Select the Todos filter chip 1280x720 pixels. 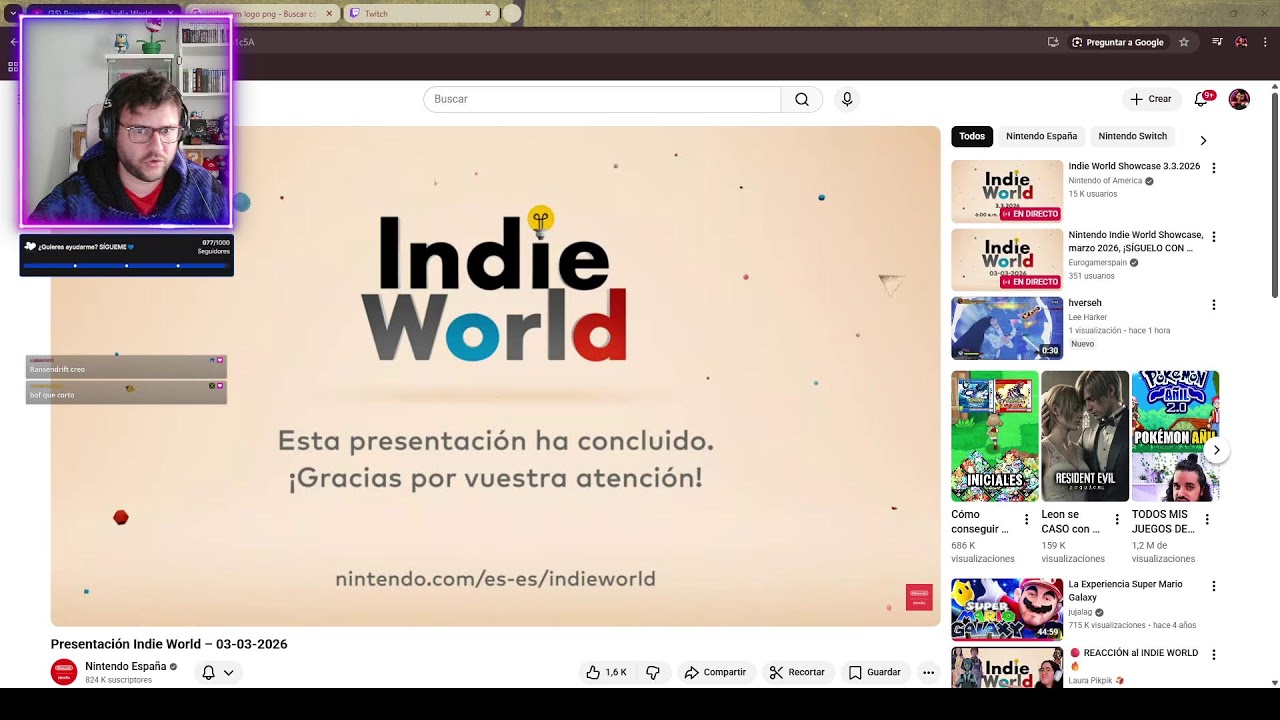[x=972, y=136]
